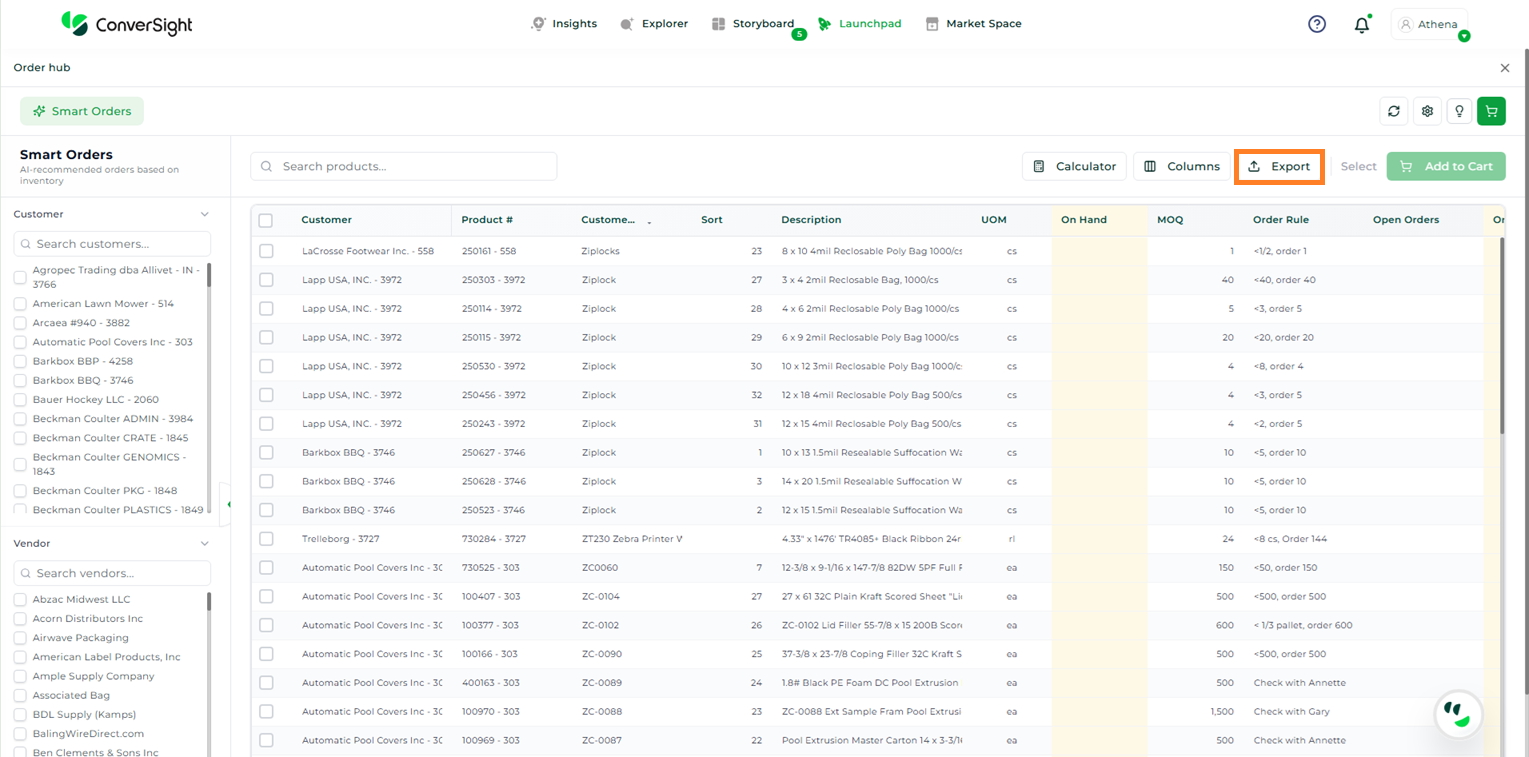This screenshot has width=1529, height=757.
Task: Open the Calculator button
Action: [x=1074, y=167]
